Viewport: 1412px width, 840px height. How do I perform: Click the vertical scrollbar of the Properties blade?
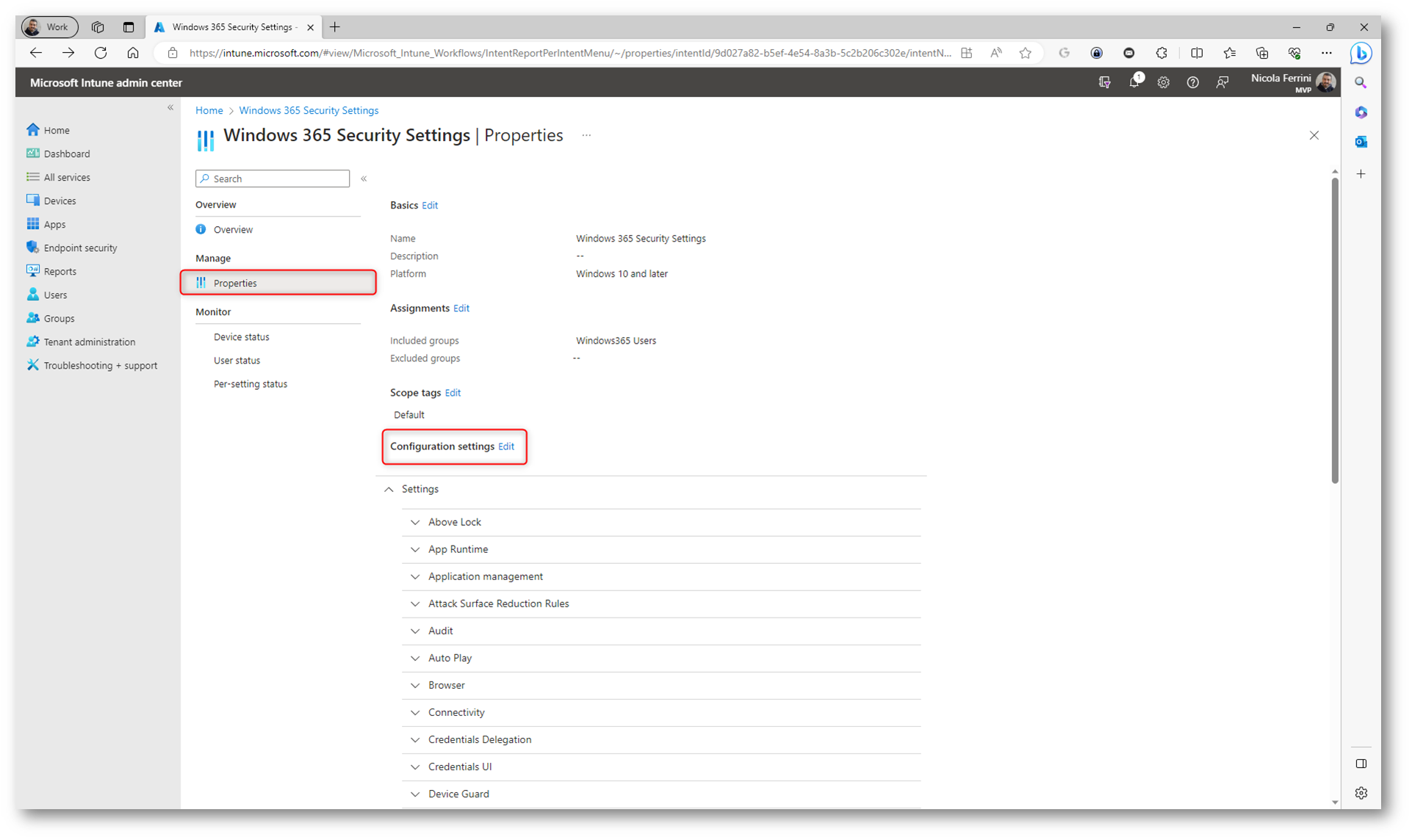[x=1335, y=330]
